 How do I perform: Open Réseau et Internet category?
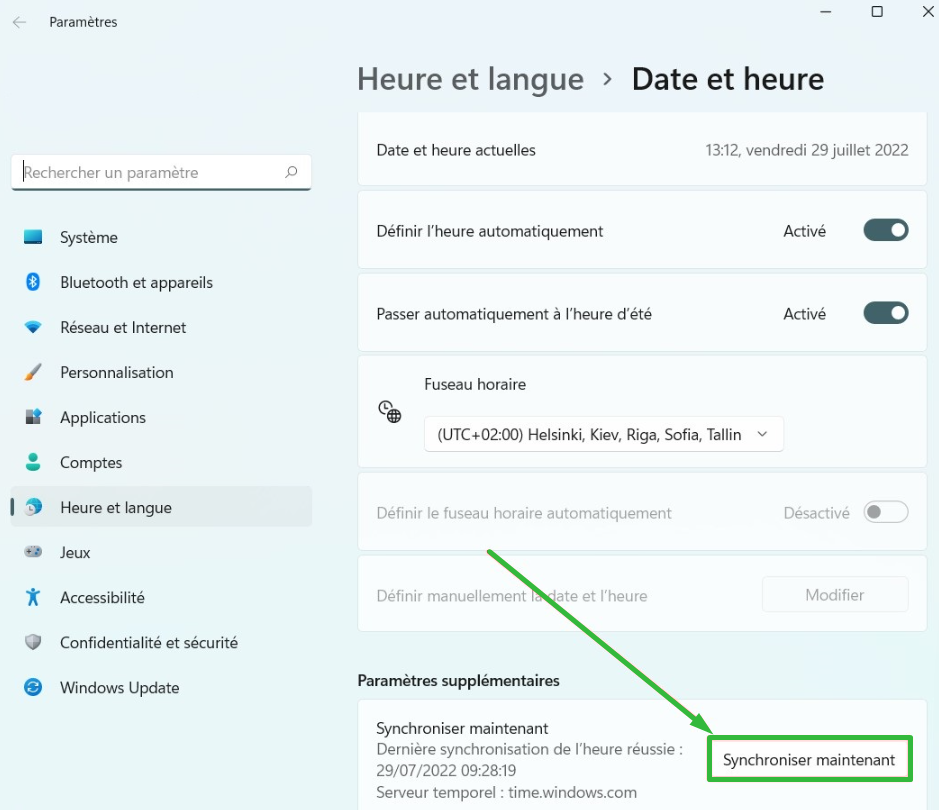(x=161, y=327)
